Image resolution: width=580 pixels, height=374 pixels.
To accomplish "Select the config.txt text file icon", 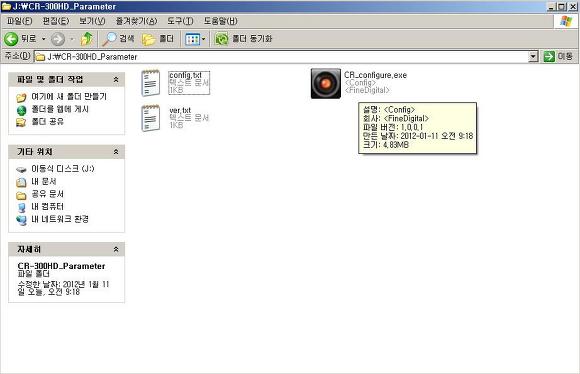I will click(x=151, y=83).
